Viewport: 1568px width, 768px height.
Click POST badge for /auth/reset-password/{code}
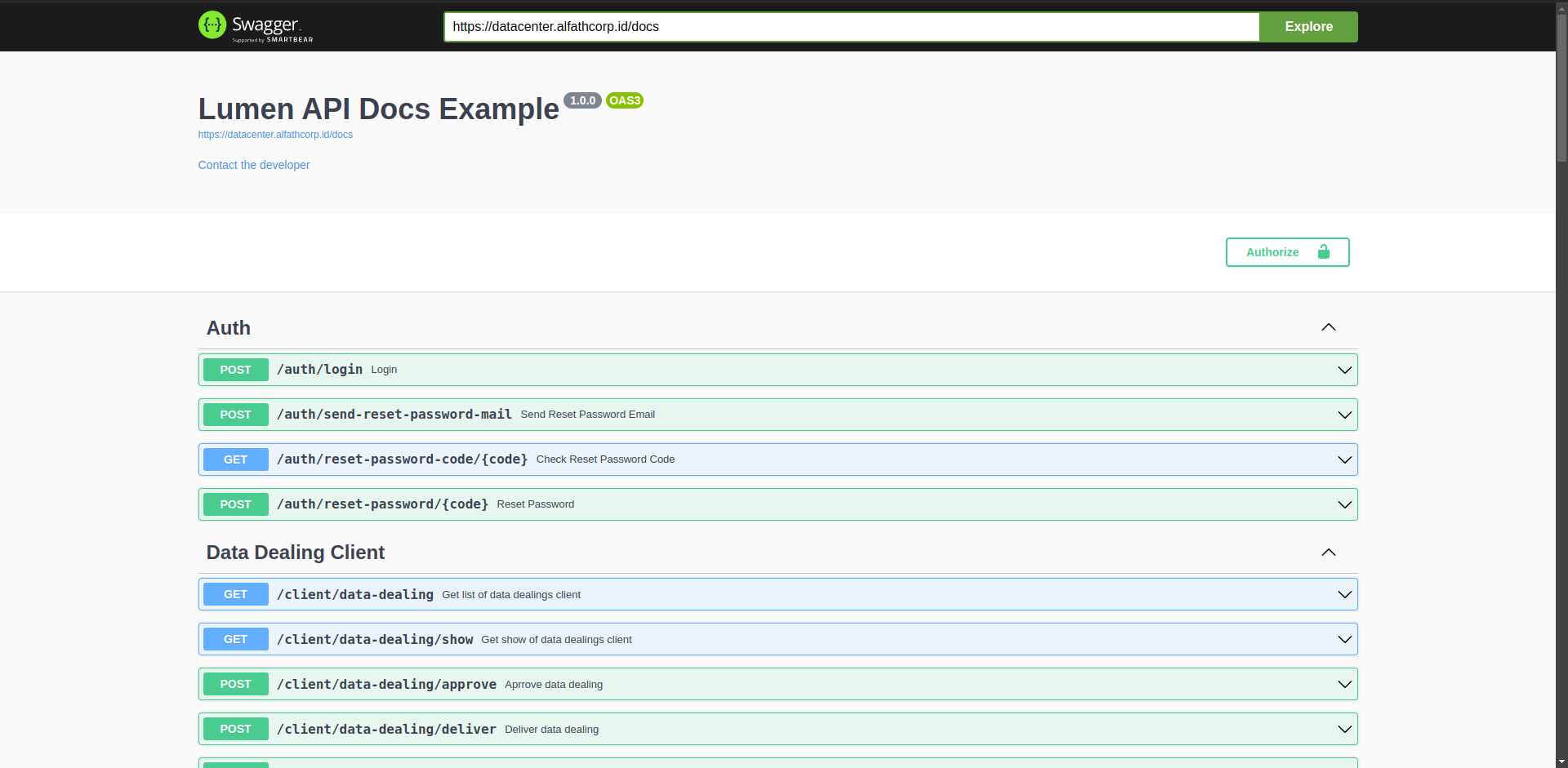(235, 504)
